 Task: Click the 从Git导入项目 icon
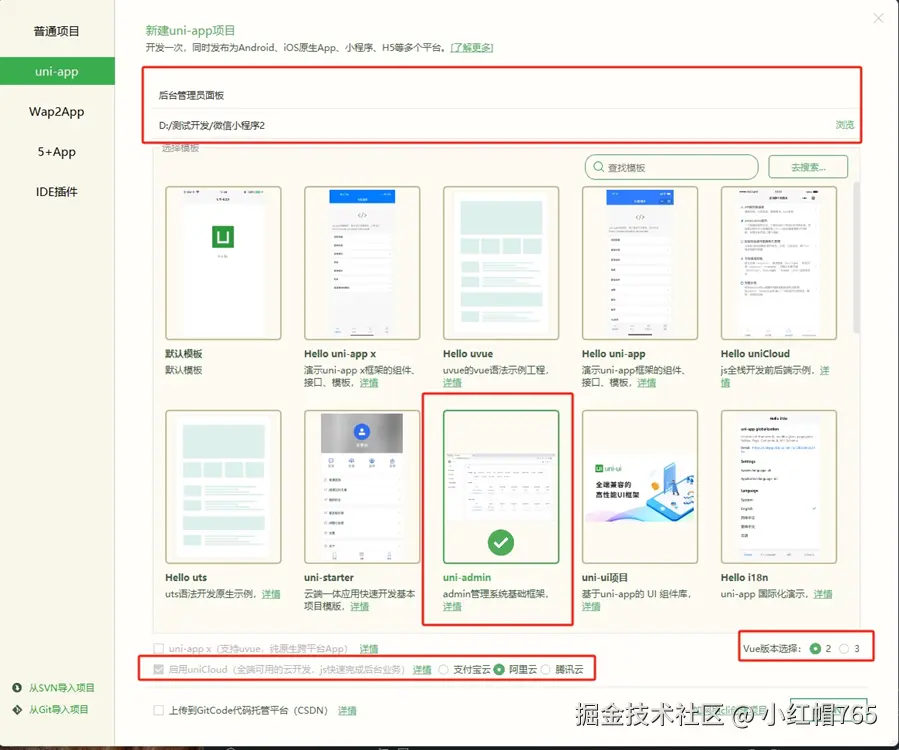pos(17,709)
